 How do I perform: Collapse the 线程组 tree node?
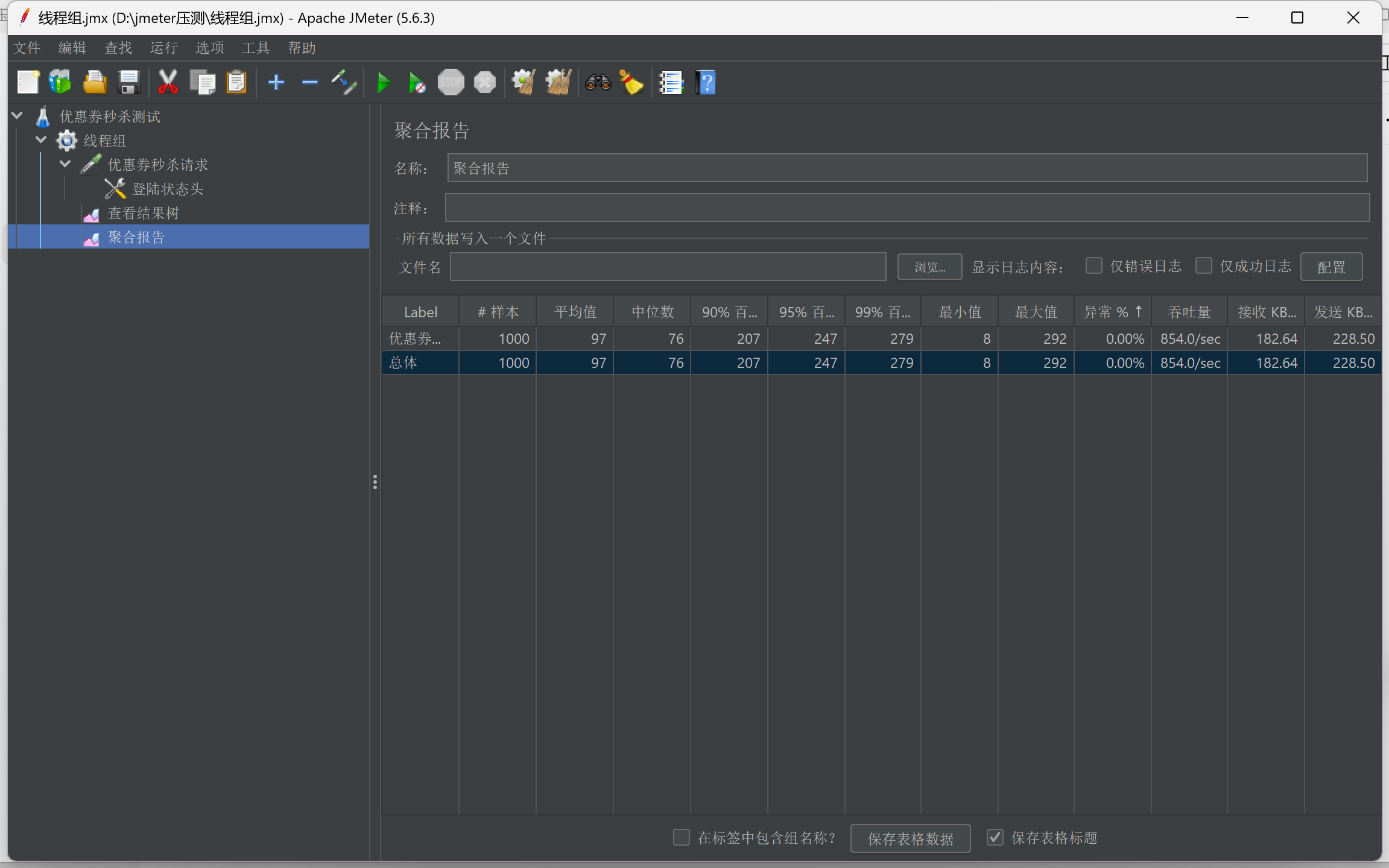point(41,140)
